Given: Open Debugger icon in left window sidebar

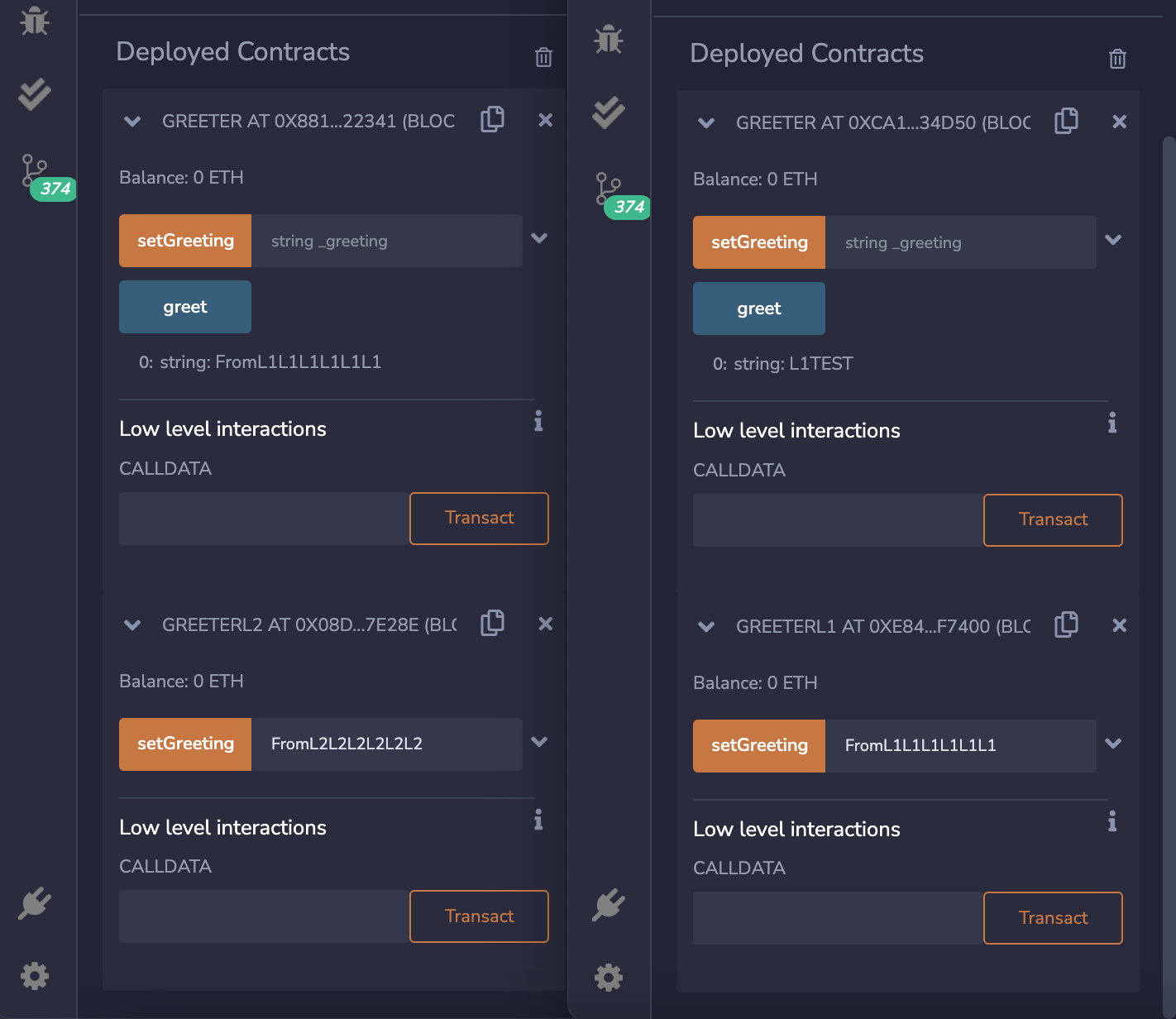Looking at the screenshot, I should (x=35, y=21).
